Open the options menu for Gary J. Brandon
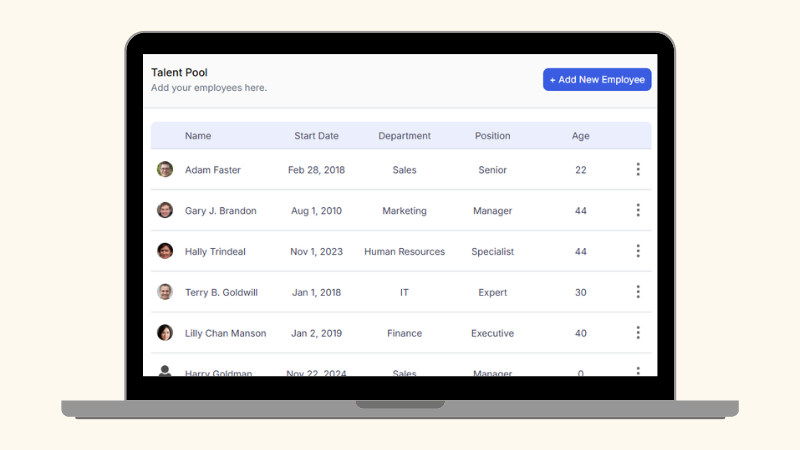Screen dimensions: 800x450 (x=638, y=210)
